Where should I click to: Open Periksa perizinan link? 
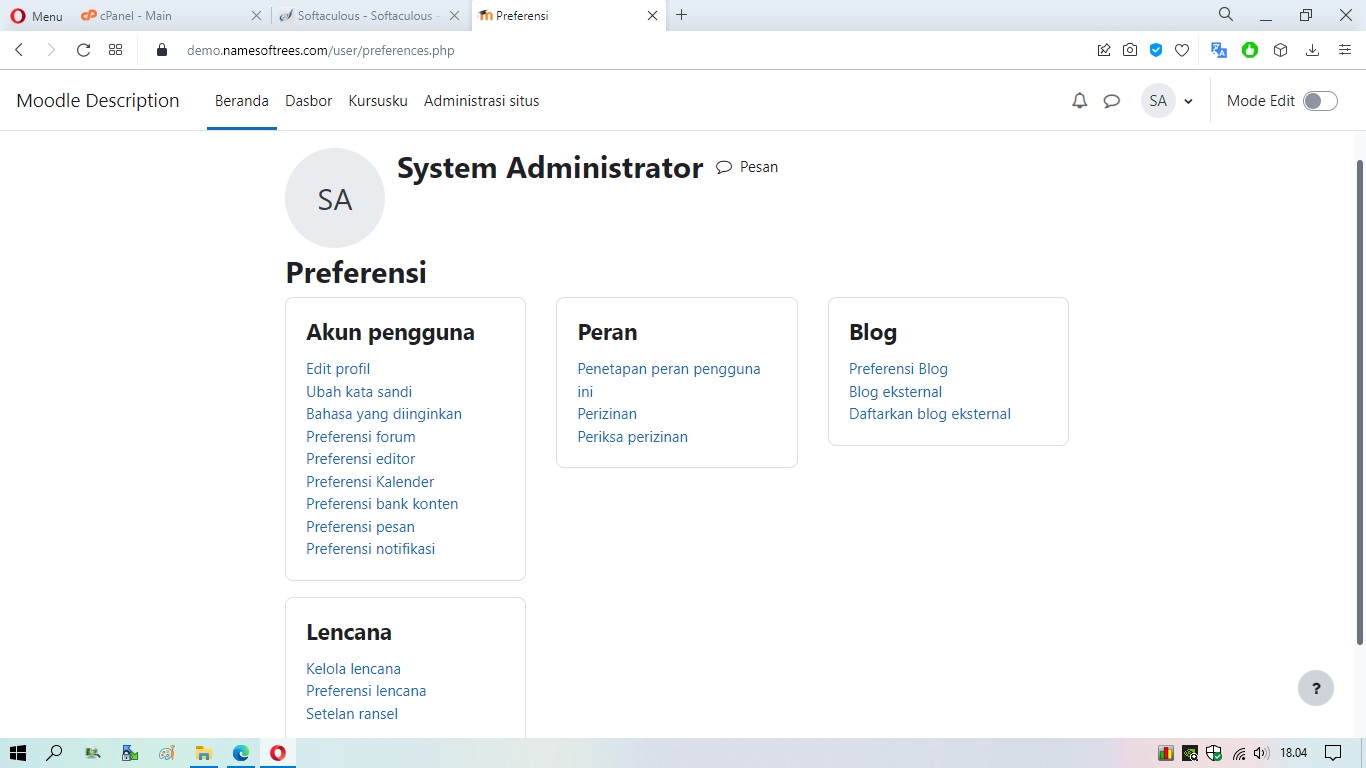(x=633, y=437)
